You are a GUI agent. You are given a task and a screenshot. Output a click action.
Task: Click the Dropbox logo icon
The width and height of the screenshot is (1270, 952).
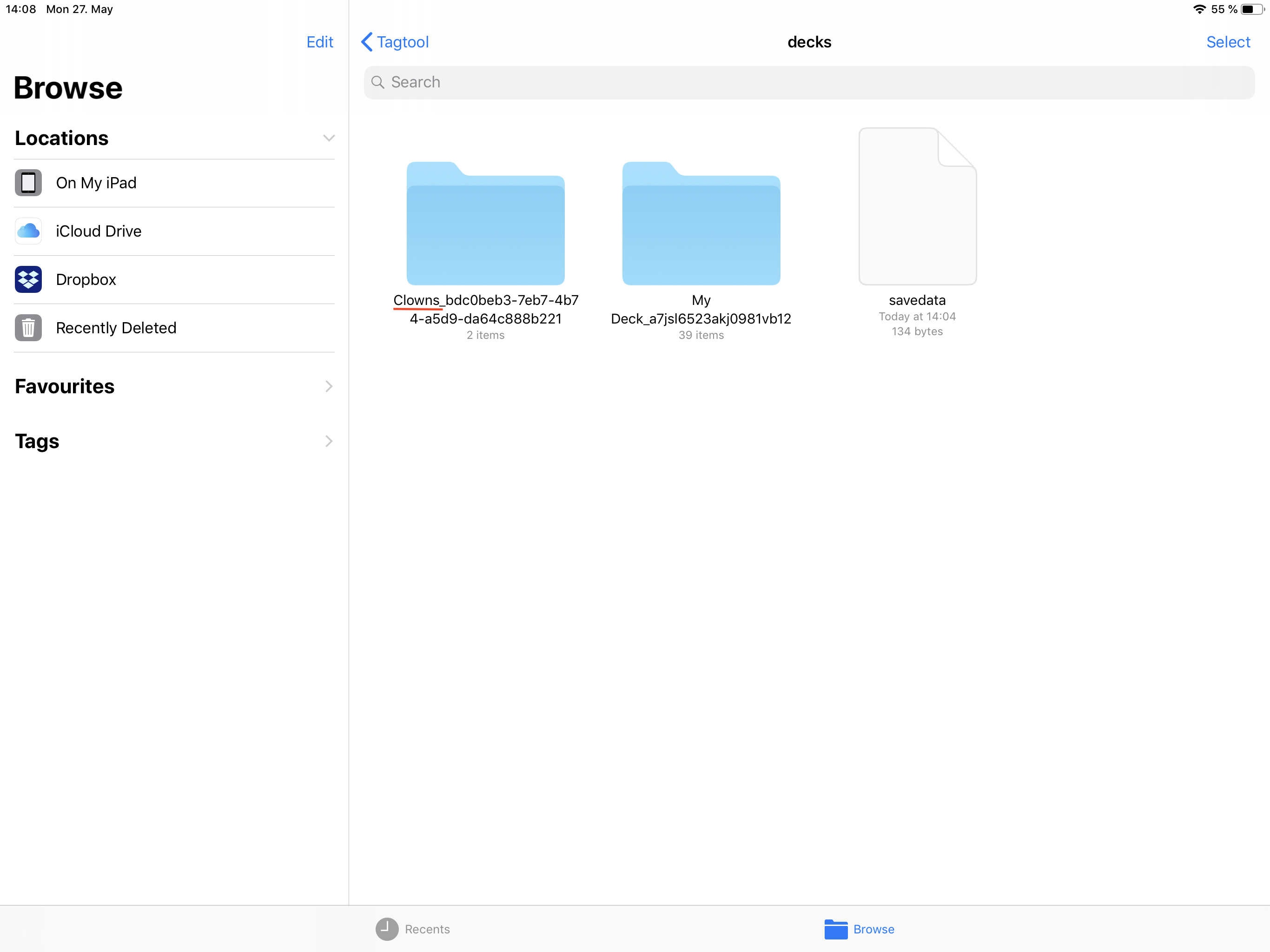28,280
